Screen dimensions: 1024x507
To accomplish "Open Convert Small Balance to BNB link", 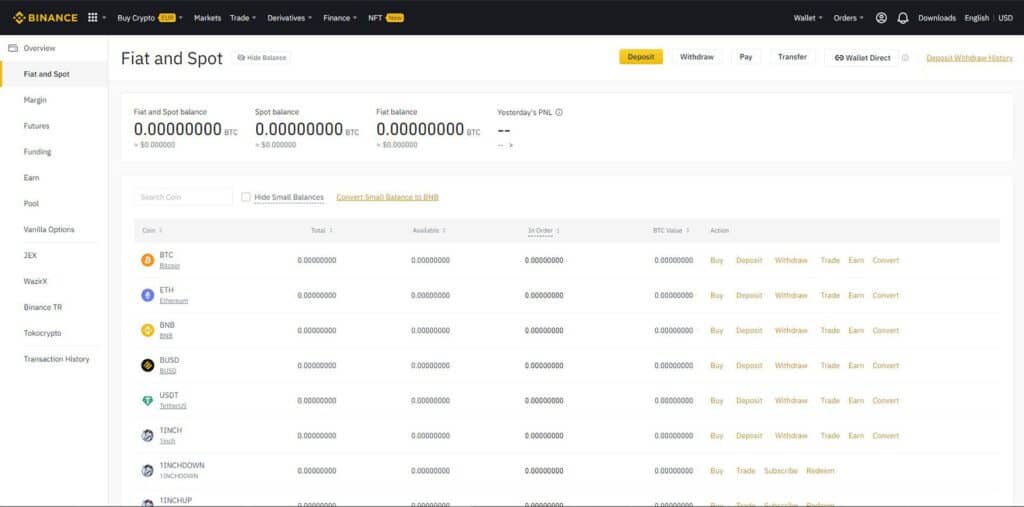I will click(x=387, y=197).
